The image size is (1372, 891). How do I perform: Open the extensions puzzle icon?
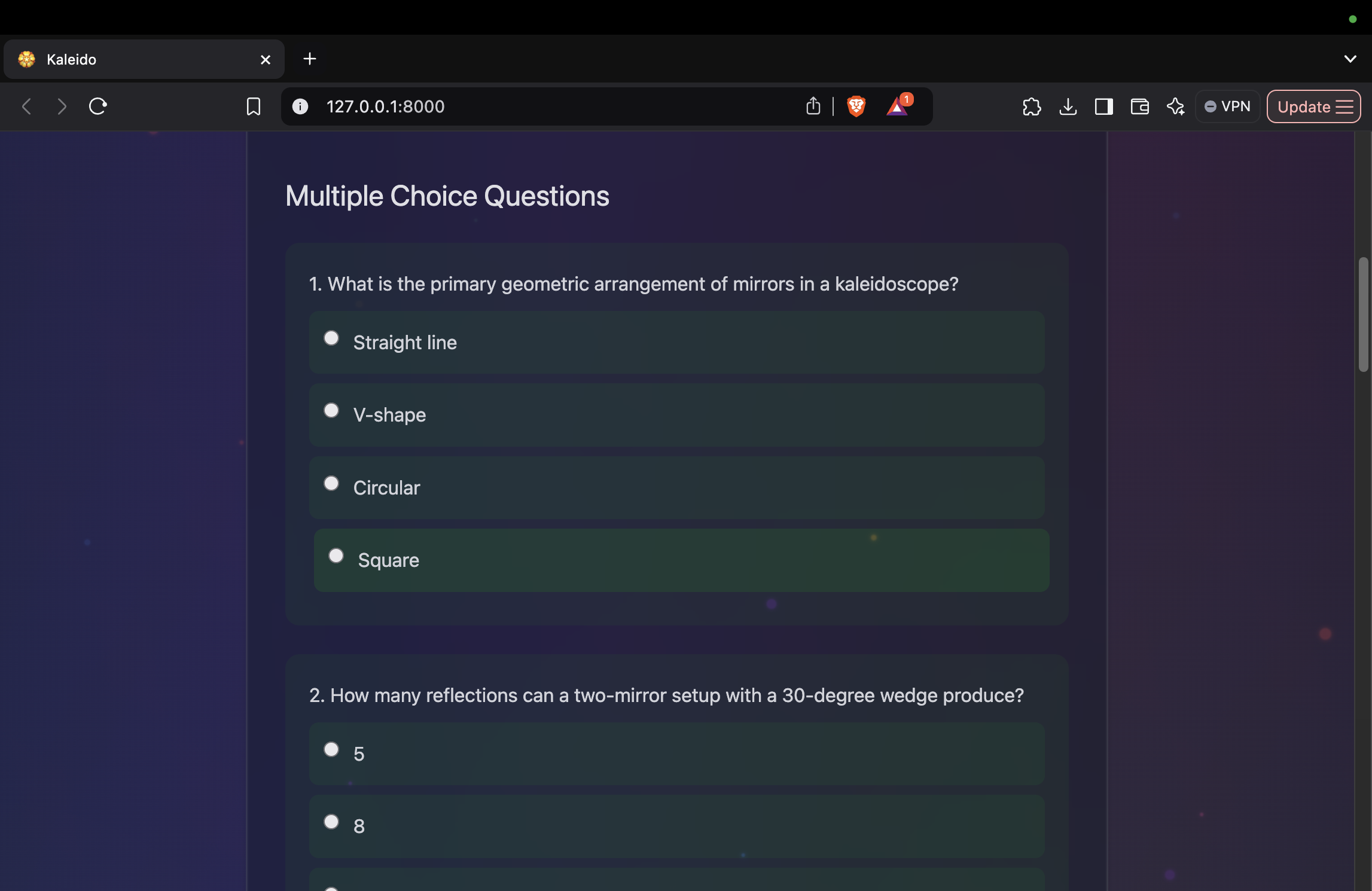[x=1032, y=106]
